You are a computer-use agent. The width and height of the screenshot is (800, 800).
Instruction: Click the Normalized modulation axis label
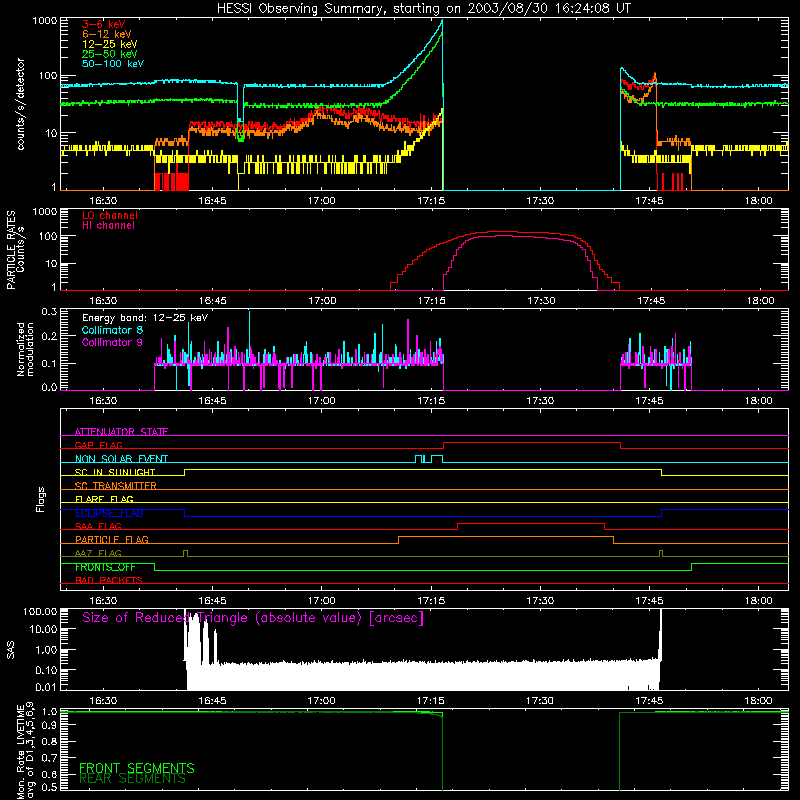pos(24,349)
